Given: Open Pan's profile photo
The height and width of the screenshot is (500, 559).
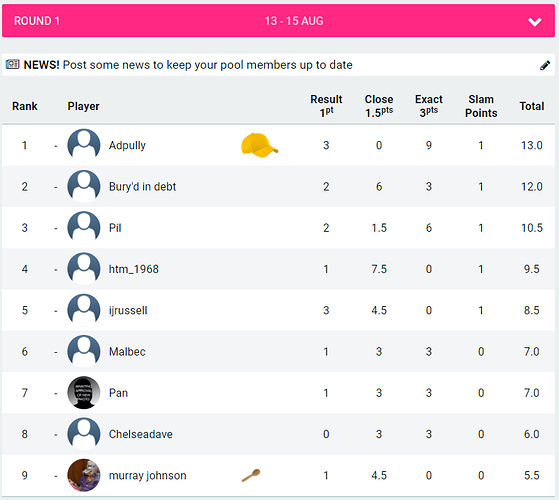Looking at the screenshot, I should 84,392.
